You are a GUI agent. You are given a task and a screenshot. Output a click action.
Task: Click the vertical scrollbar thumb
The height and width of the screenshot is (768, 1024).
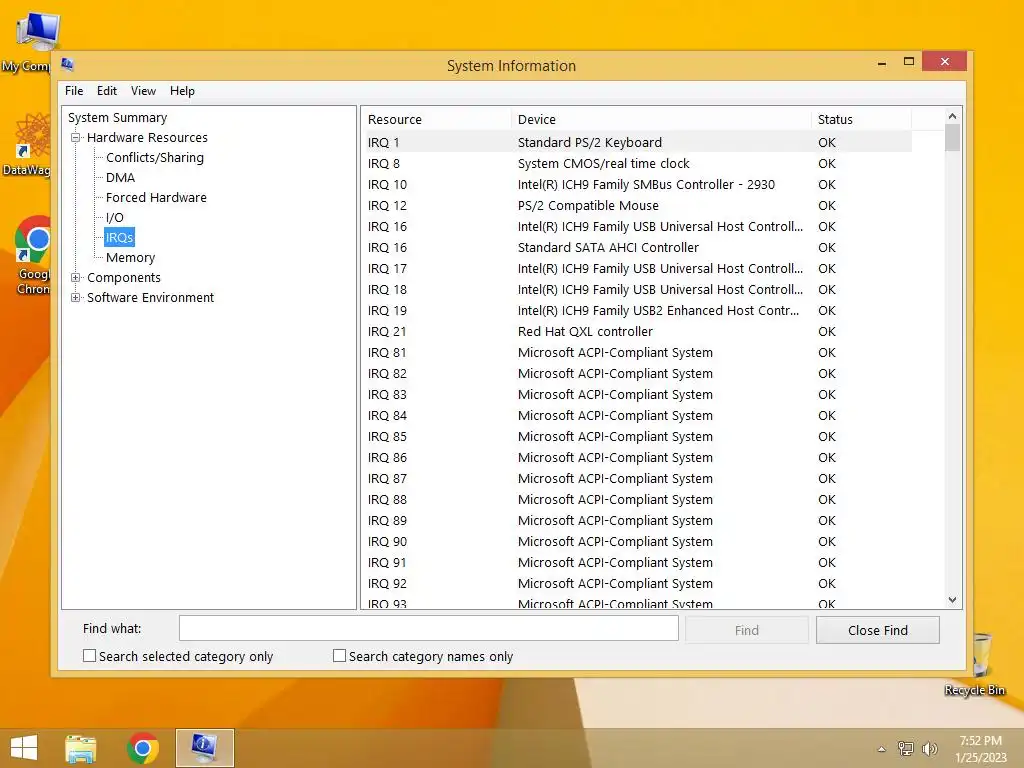tap(952, 138)
